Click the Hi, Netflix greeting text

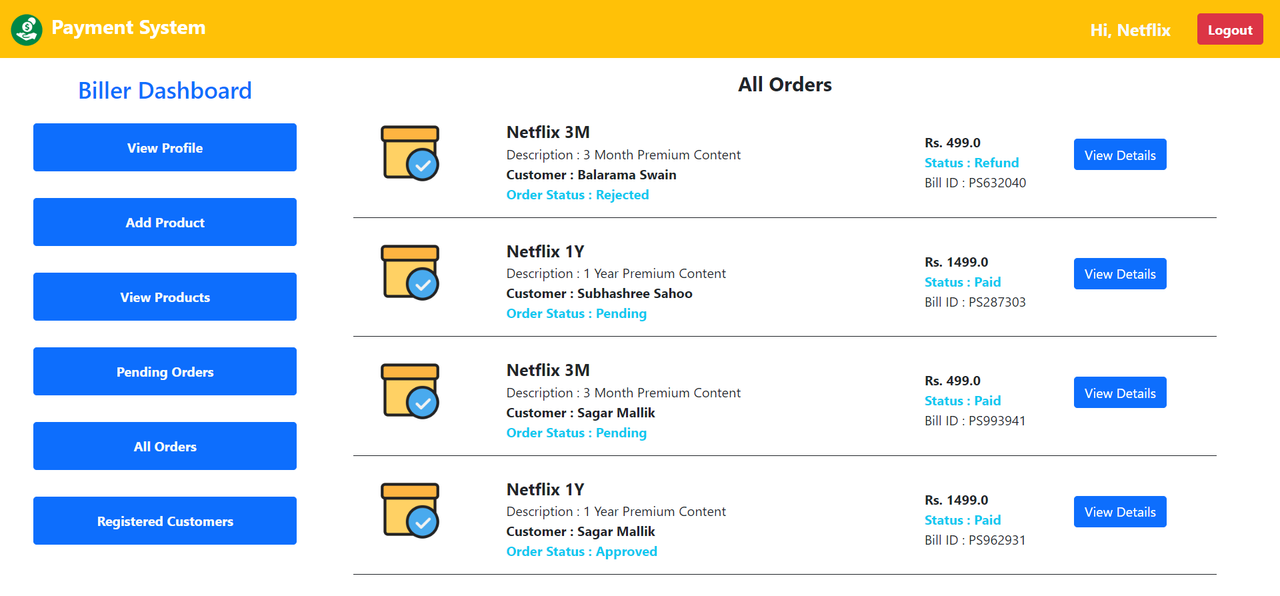coord(1130,30)
